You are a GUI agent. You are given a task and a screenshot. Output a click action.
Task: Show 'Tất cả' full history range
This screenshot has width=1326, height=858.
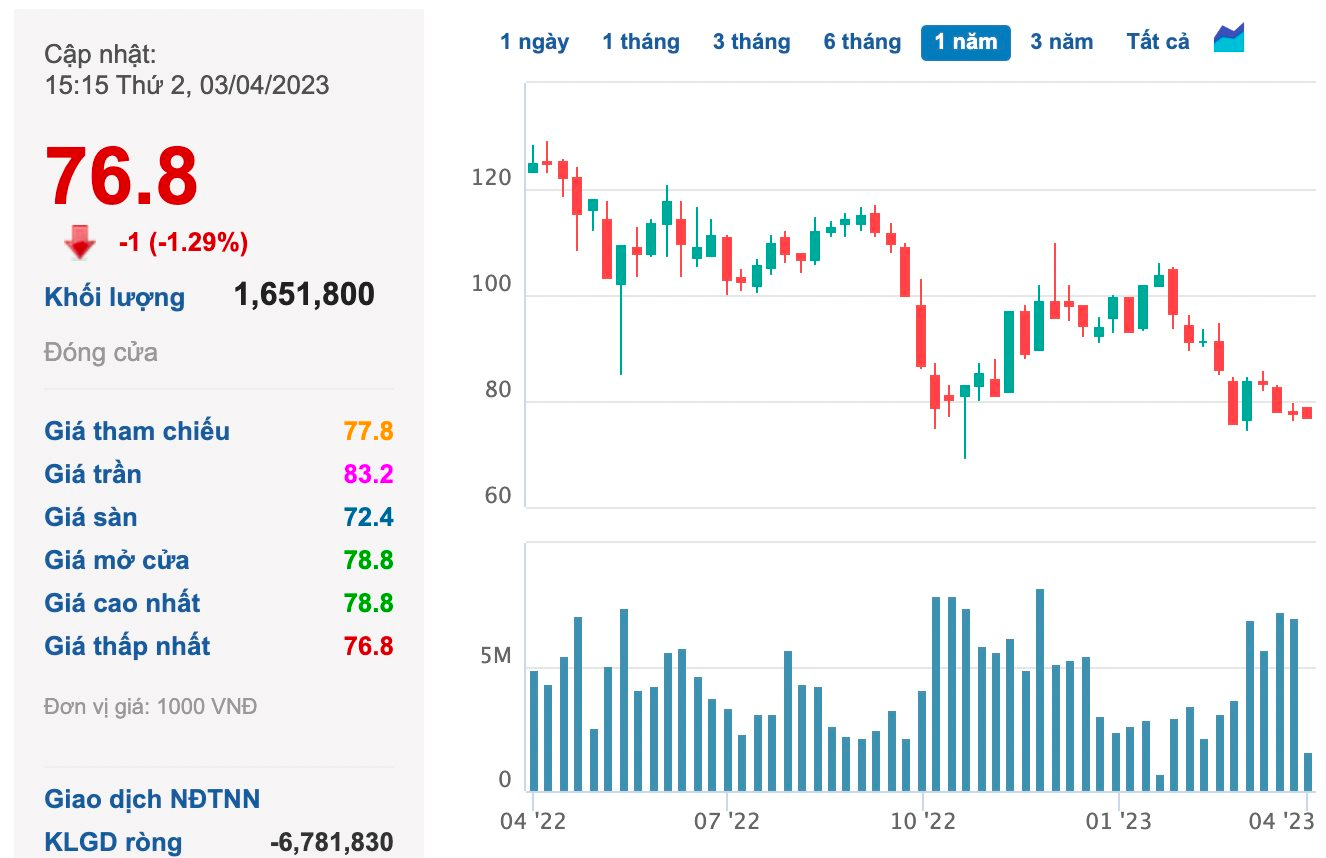pyautogui.click(x=1158, y=42)
